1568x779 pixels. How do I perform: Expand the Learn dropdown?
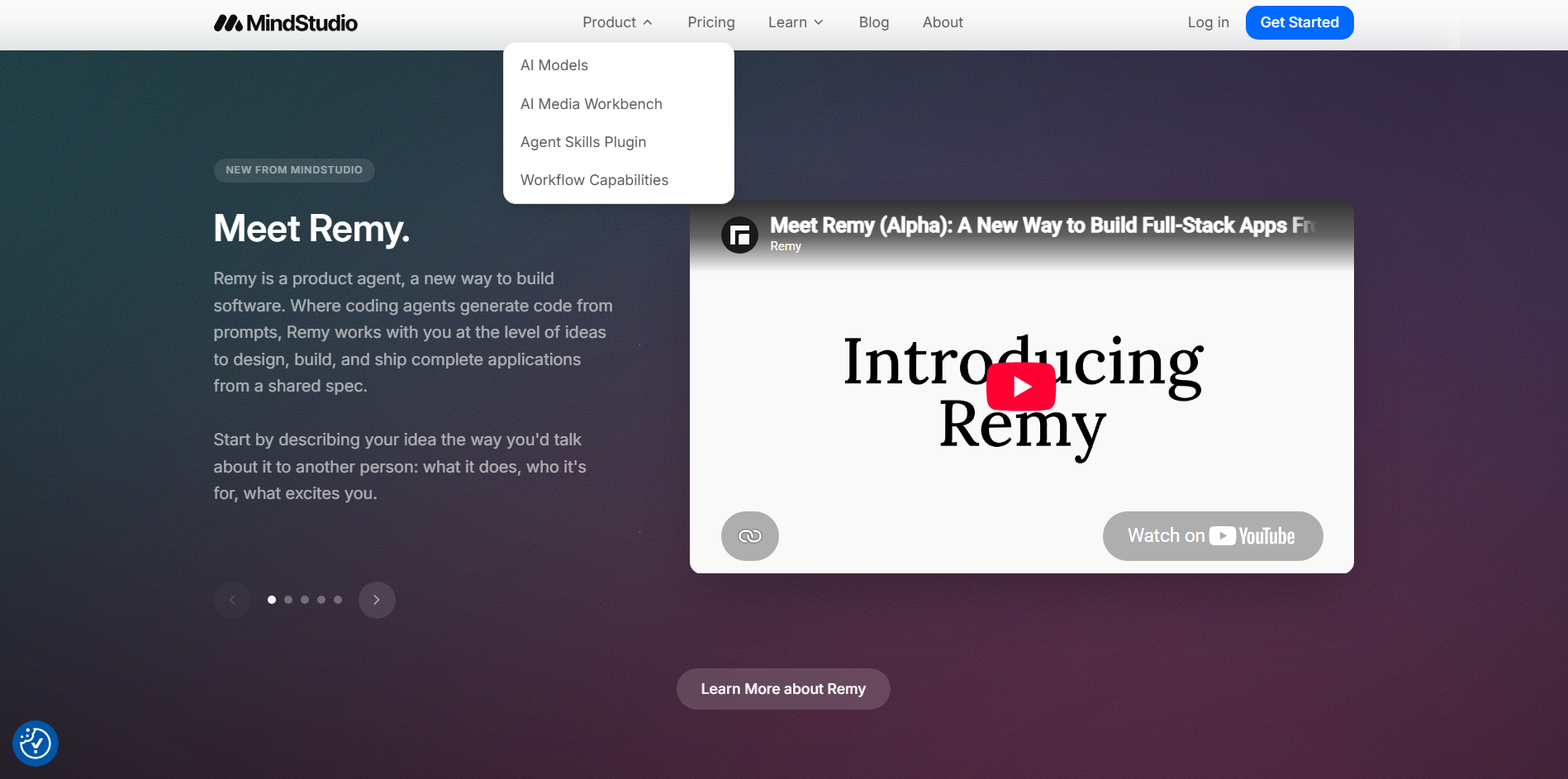[796, 22]
